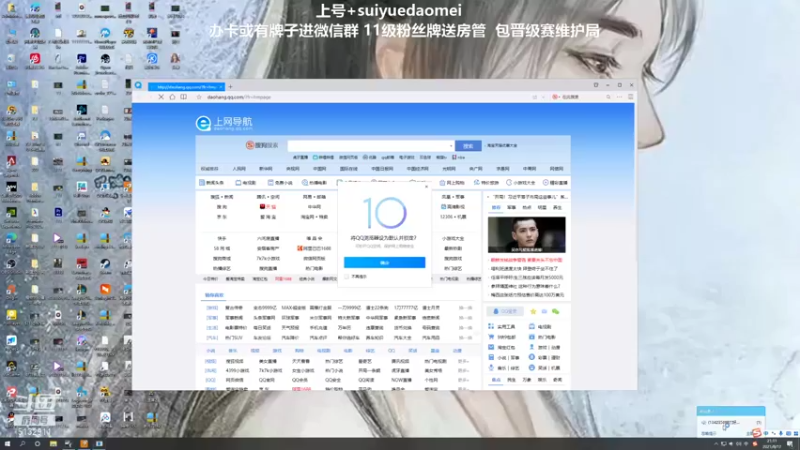Open File Explorer from the taskbar
Viewport: 800px width, 450px height.
click(53, 444)
